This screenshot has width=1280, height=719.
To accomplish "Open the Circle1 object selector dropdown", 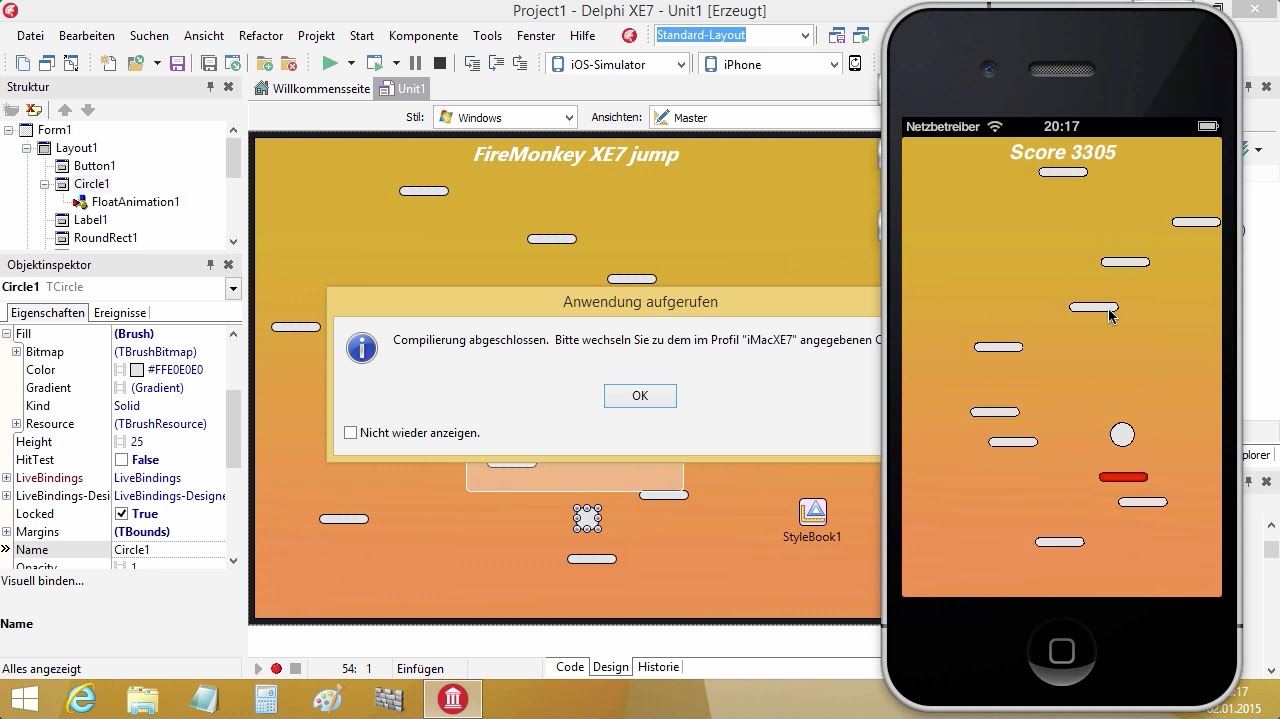I will (x=233, y=288).
